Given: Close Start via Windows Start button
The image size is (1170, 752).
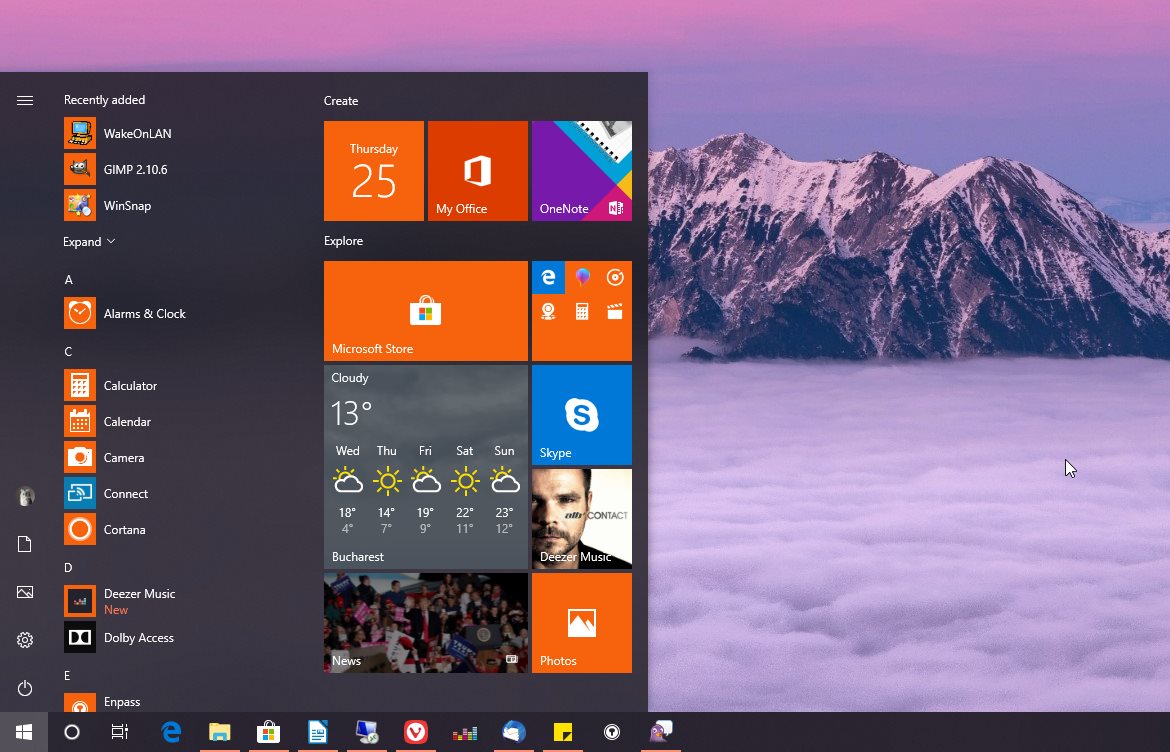Looking at the screenshot, I should coord(24,732).
